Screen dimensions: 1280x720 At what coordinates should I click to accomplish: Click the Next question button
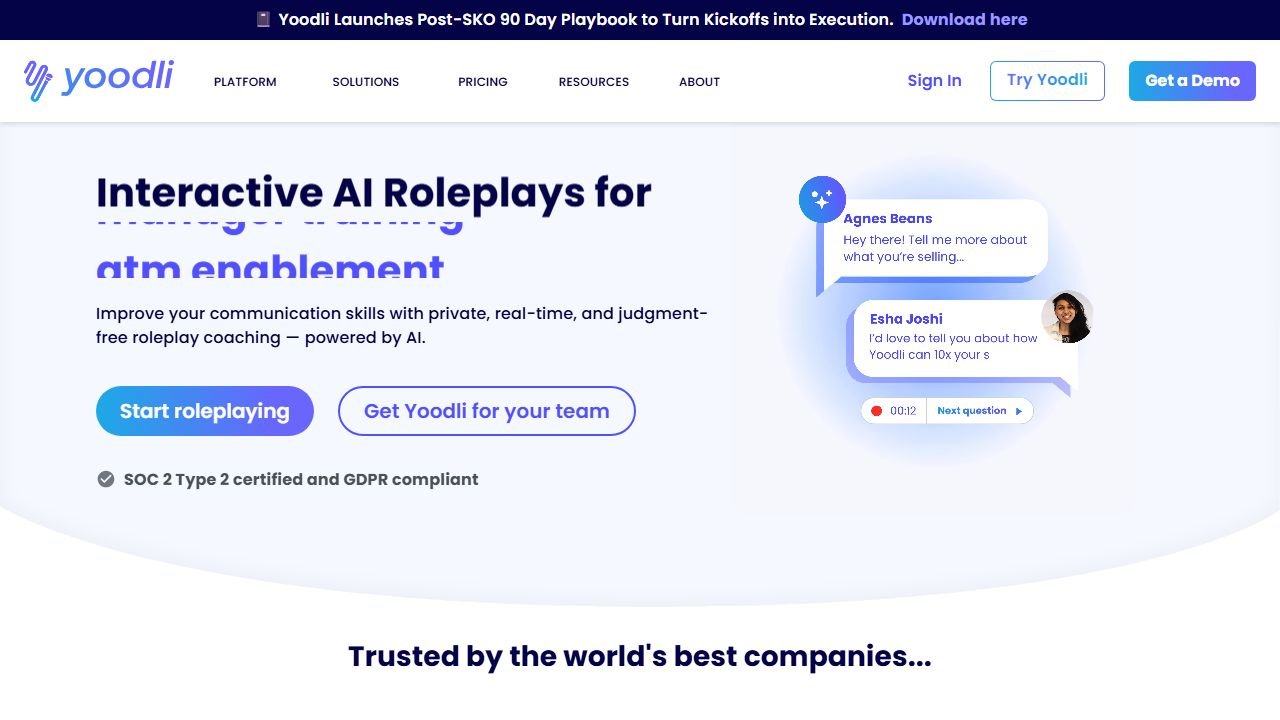[979, 411]
